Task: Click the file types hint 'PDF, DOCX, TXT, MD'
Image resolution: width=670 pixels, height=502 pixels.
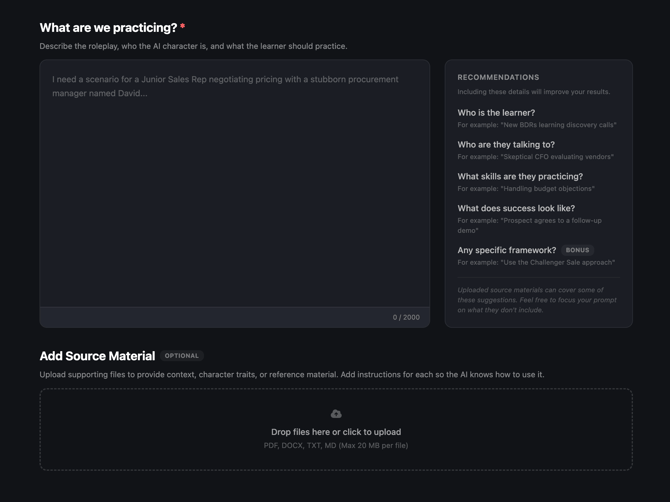Action: point(300,446)
